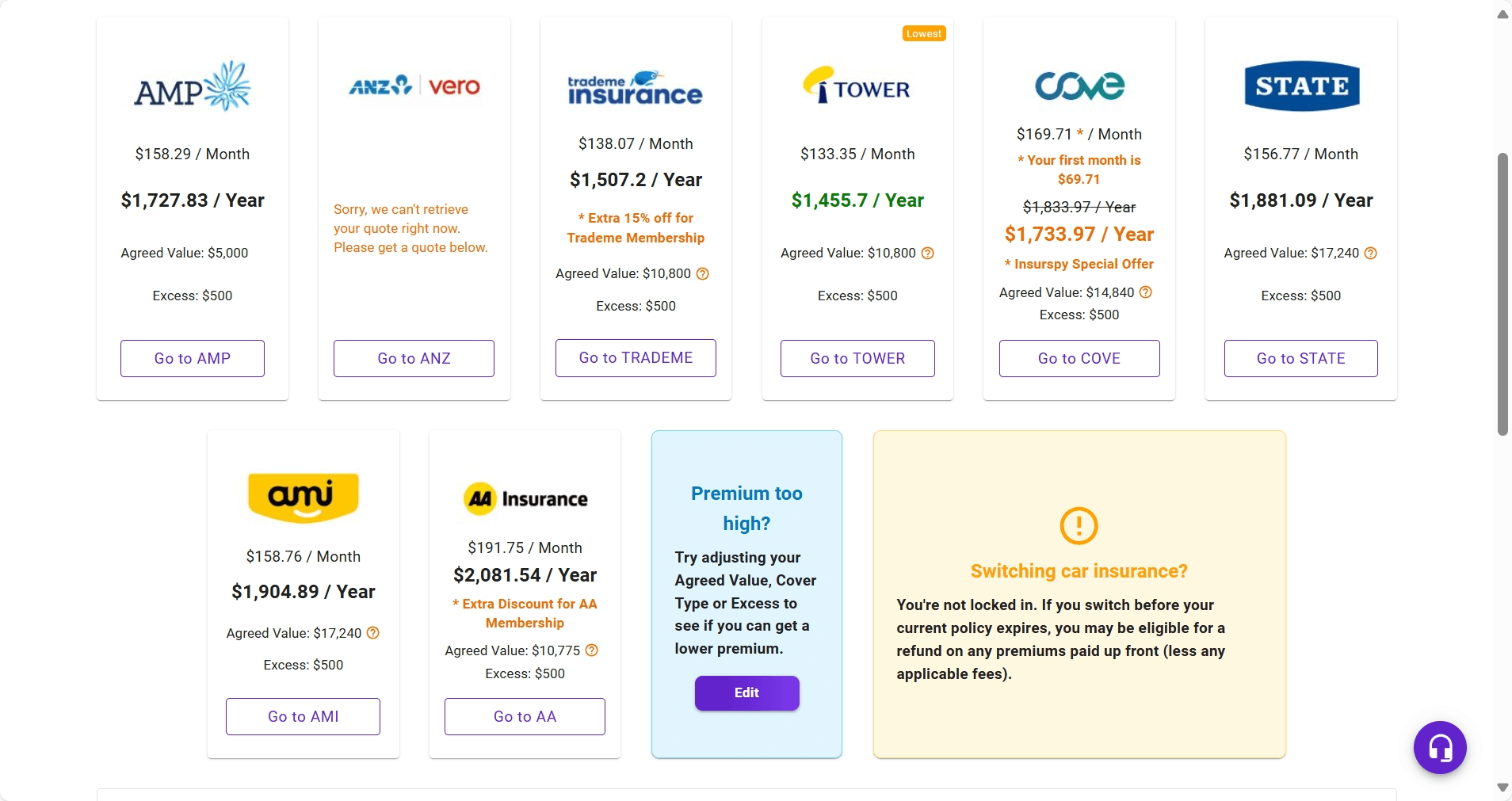Viewport: 1512px width, 801px height.
Task: Click Go to AMP button
Action: (193, 359)
